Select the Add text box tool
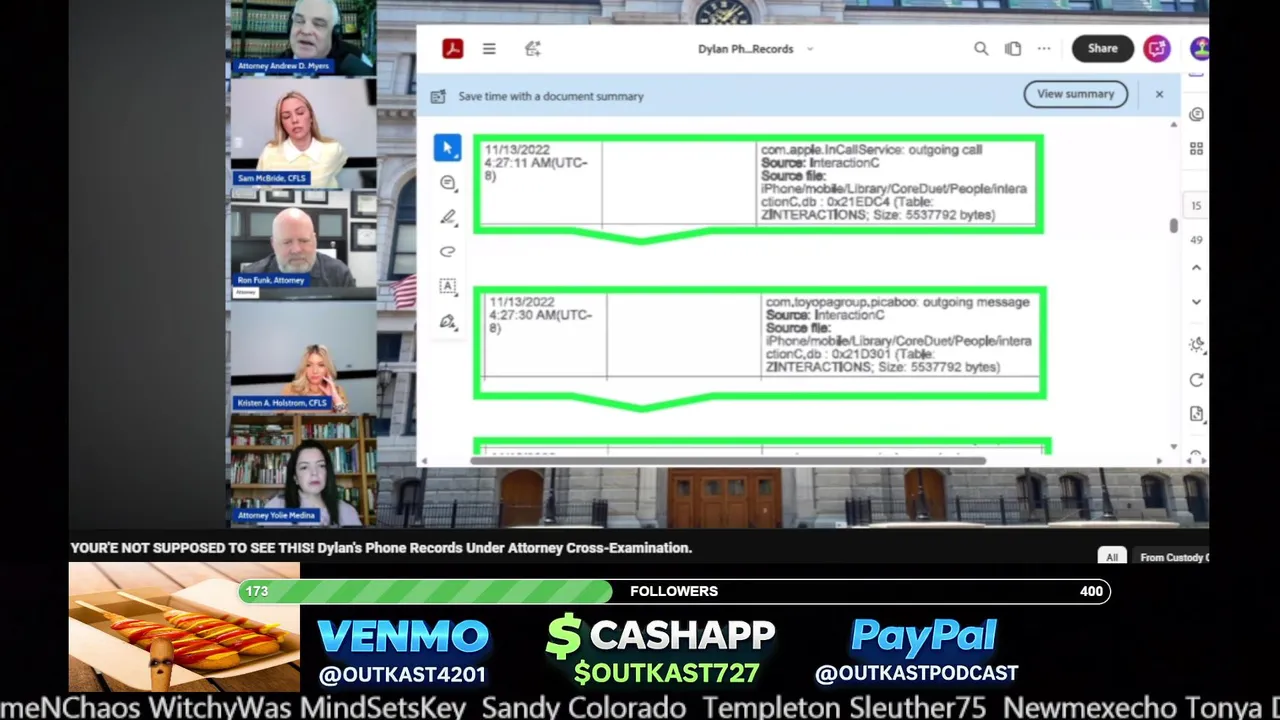The width and height of the screenshot is (1280, 720). 447,286
